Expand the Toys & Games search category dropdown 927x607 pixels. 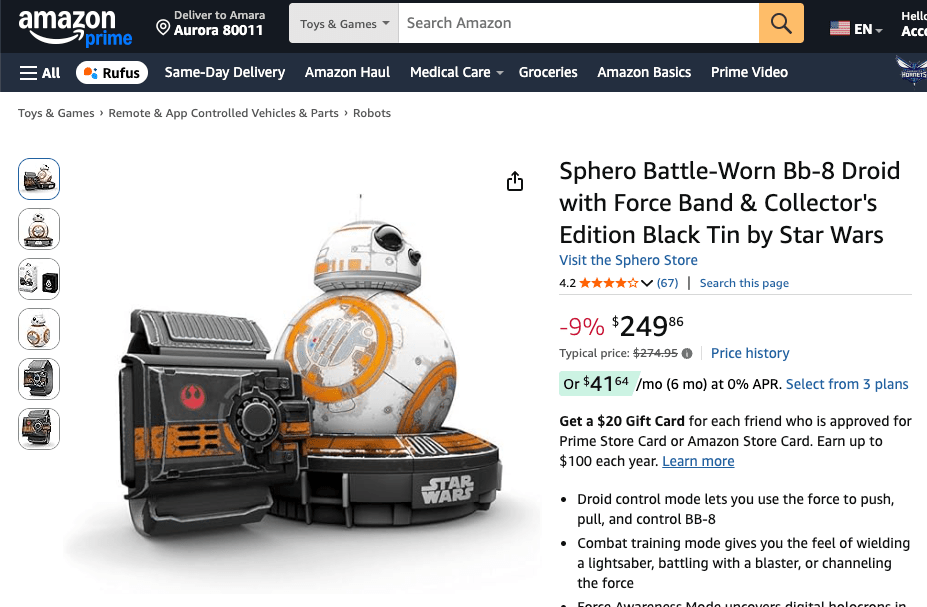click(x=344, y=24)
